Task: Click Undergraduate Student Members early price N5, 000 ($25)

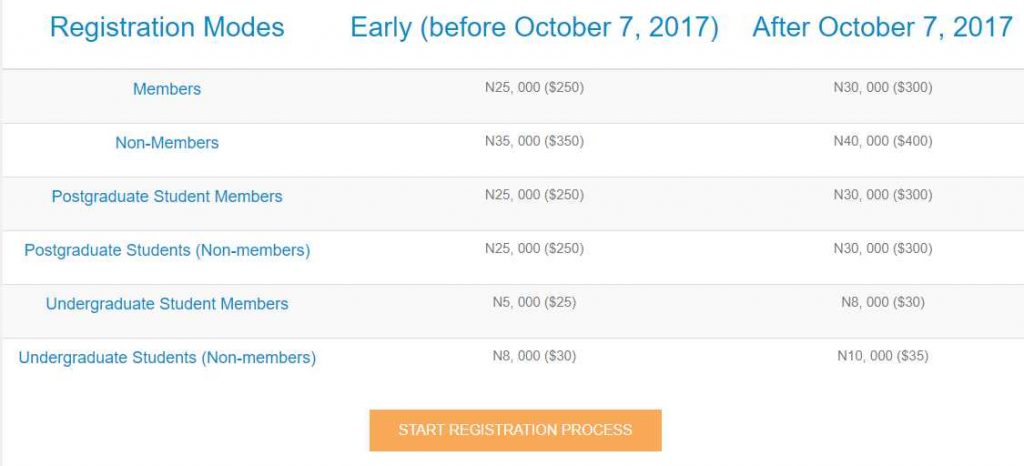Action: (534, 302)
